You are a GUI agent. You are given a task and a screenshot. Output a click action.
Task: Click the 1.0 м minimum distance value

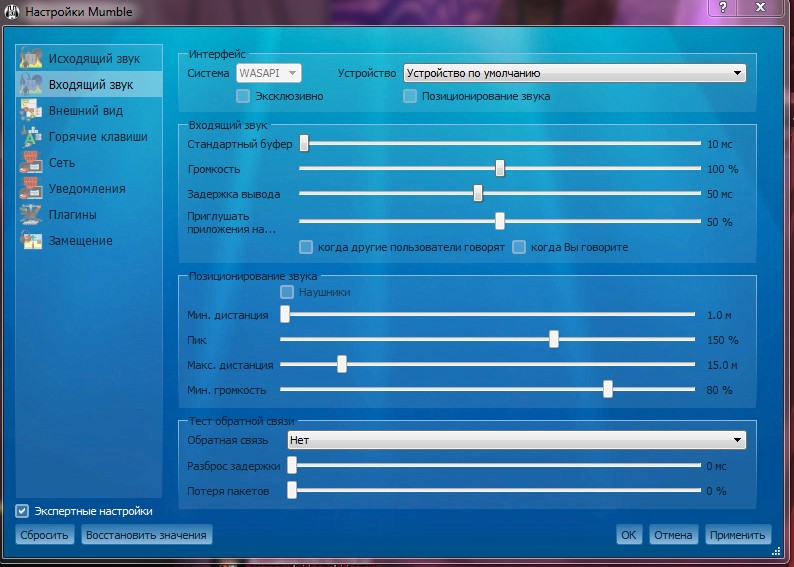719,315
